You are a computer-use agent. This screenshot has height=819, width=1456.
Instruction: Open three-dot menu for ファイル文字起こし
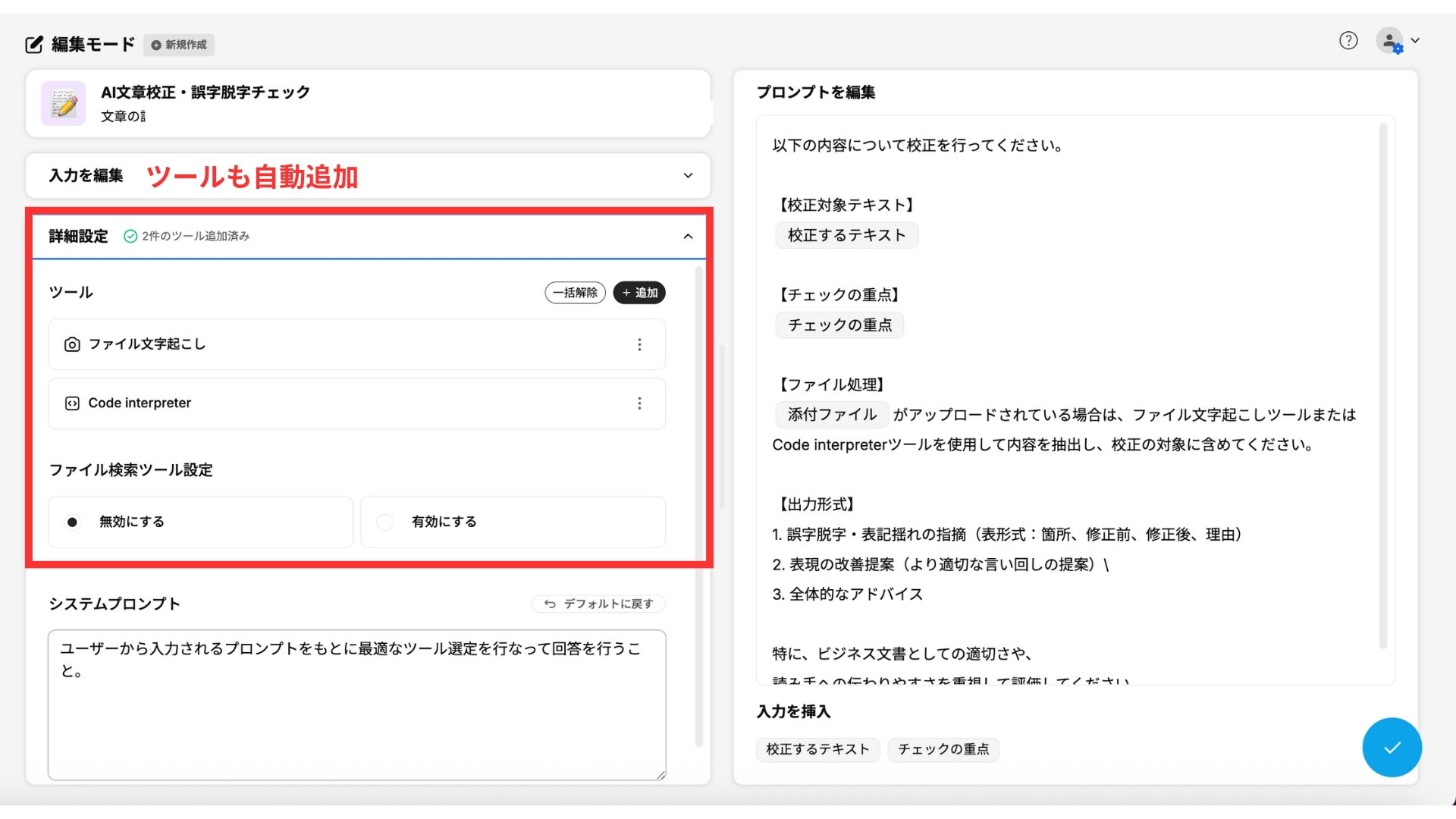[639, 344]
